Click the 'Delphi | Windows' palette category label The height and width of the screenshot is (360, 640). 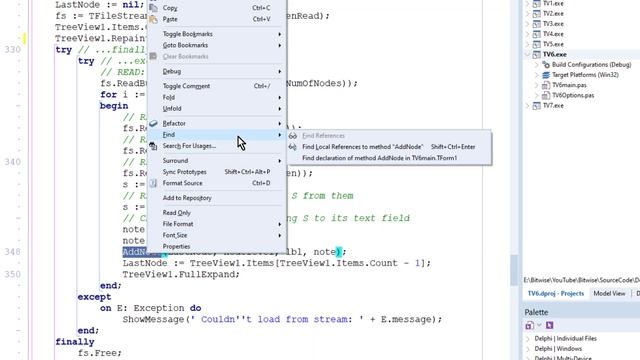click(x=558, y=349)
